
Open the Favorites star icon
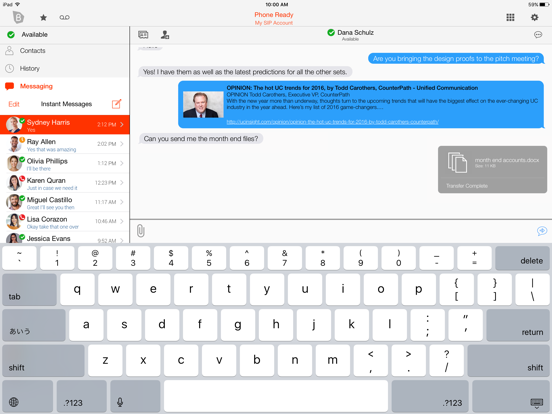click(43, 17)
